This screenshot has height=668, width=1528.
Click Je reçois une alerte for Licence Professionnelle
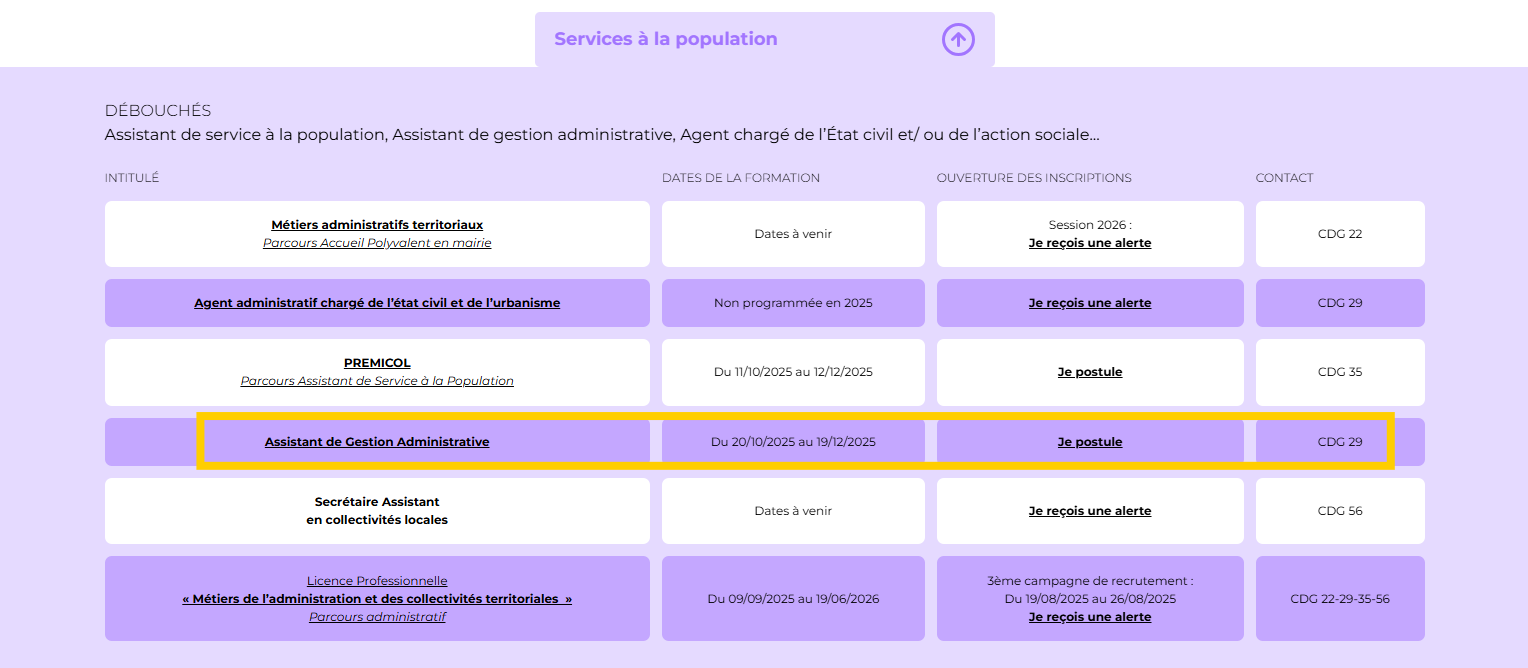(1090, 617)
